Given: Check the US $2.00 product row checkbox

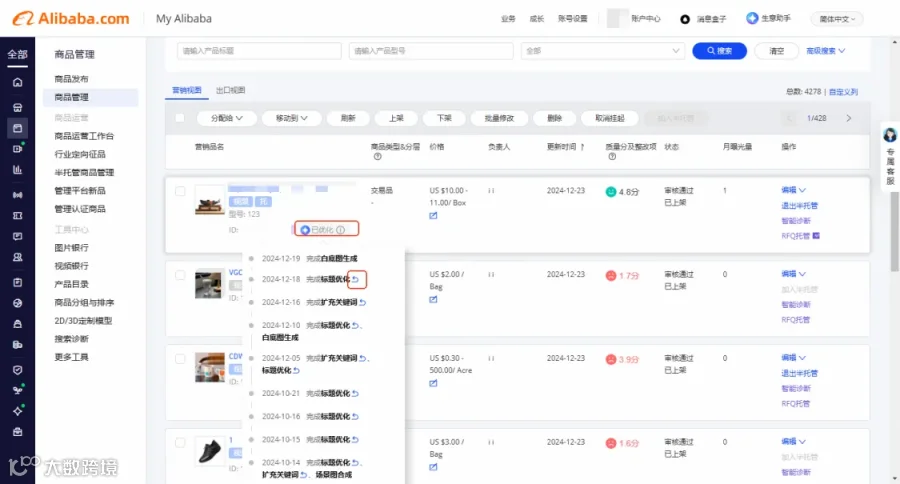Looking at the screenshot, I should 180,275.
